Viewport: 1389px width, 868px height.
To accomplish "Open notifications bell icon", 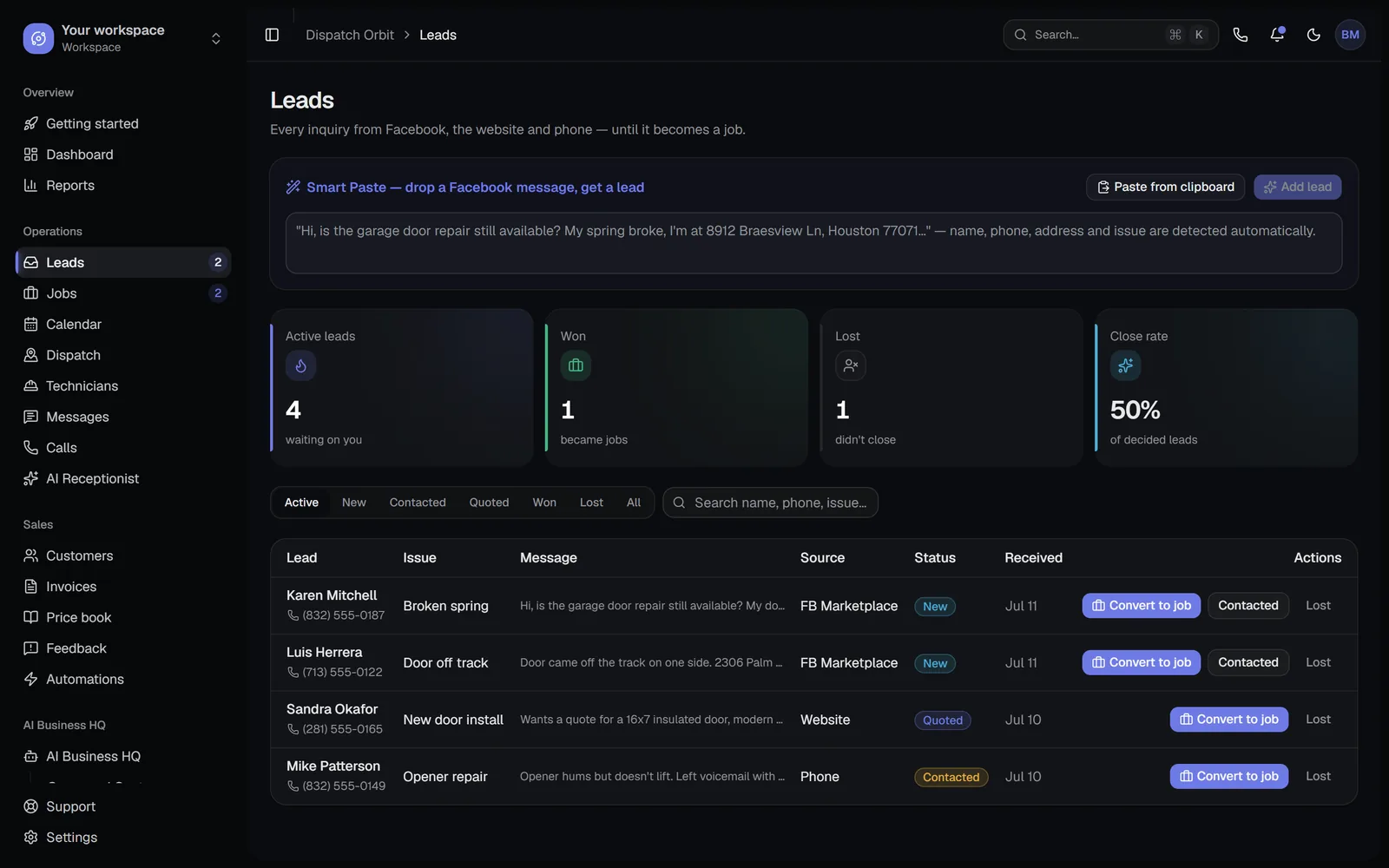I will point(1277,35).
